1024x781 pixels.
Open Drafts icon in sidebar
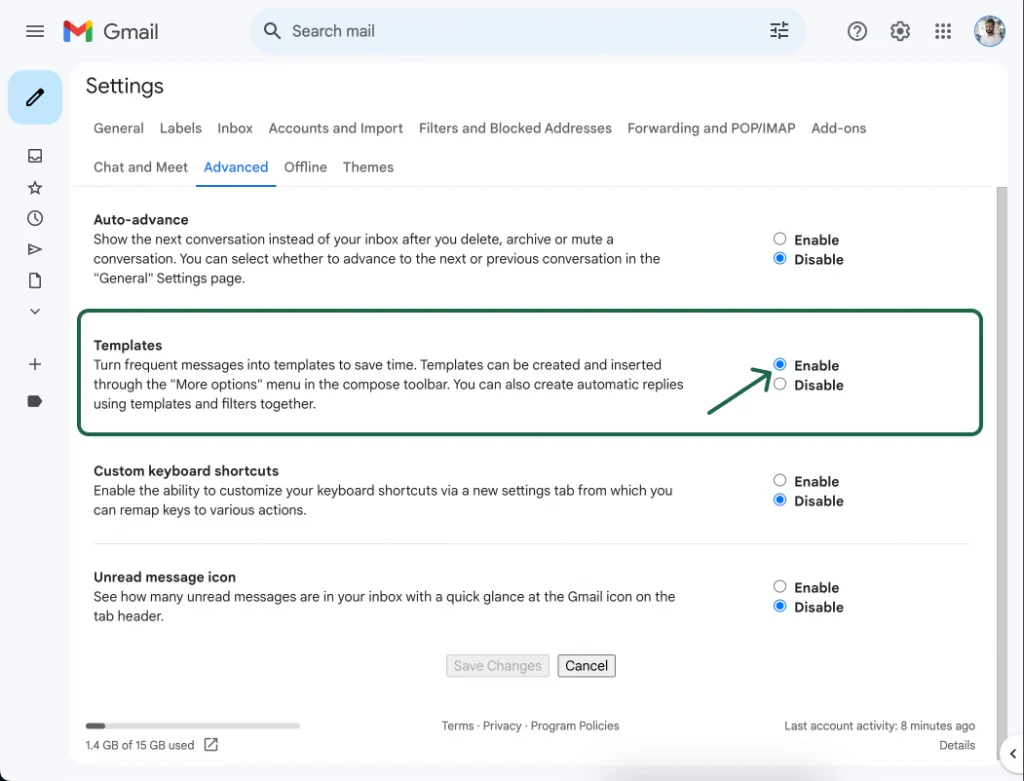(x=35, y=281)
